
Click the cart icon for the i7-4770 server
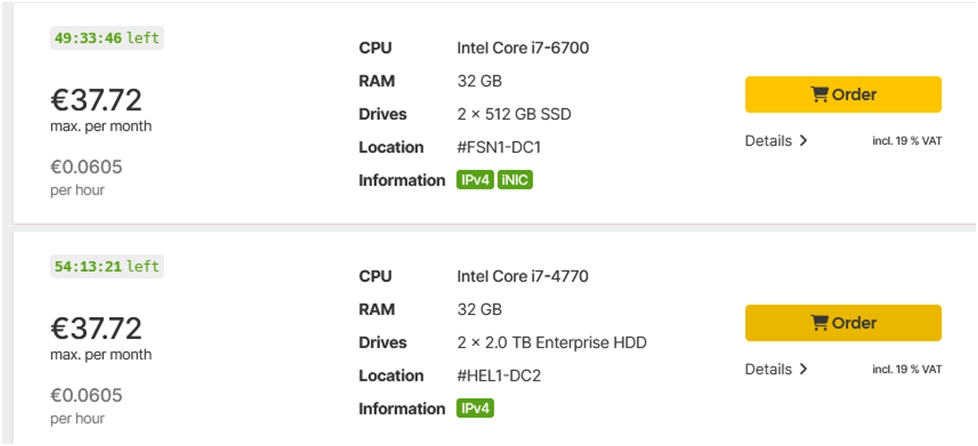pyautogui.click(x=819, y=323)
